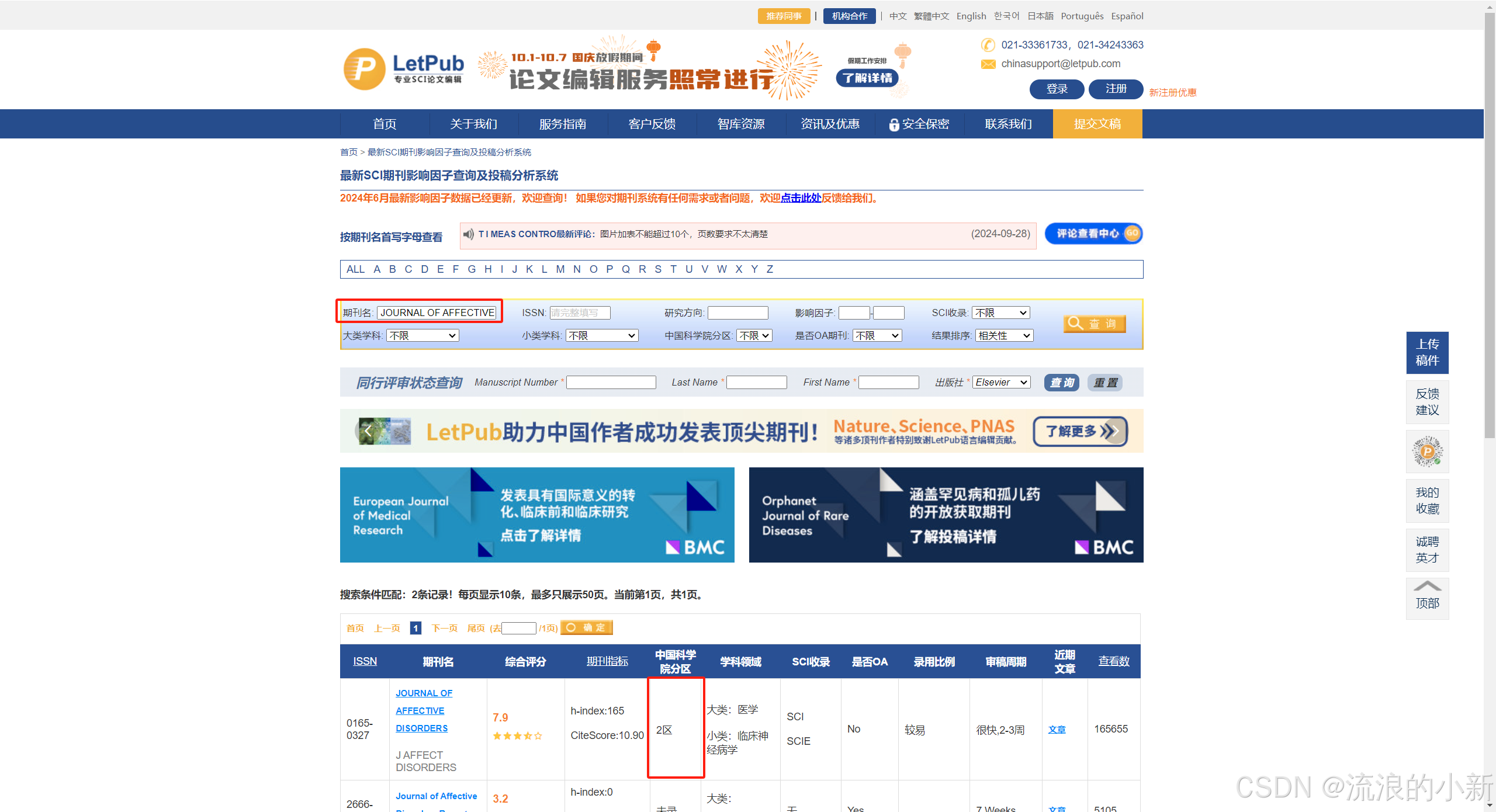Click the QR code icon in sidebar
The height and width of the screenshot is (812, 1496).
(x=1426, y=452)
